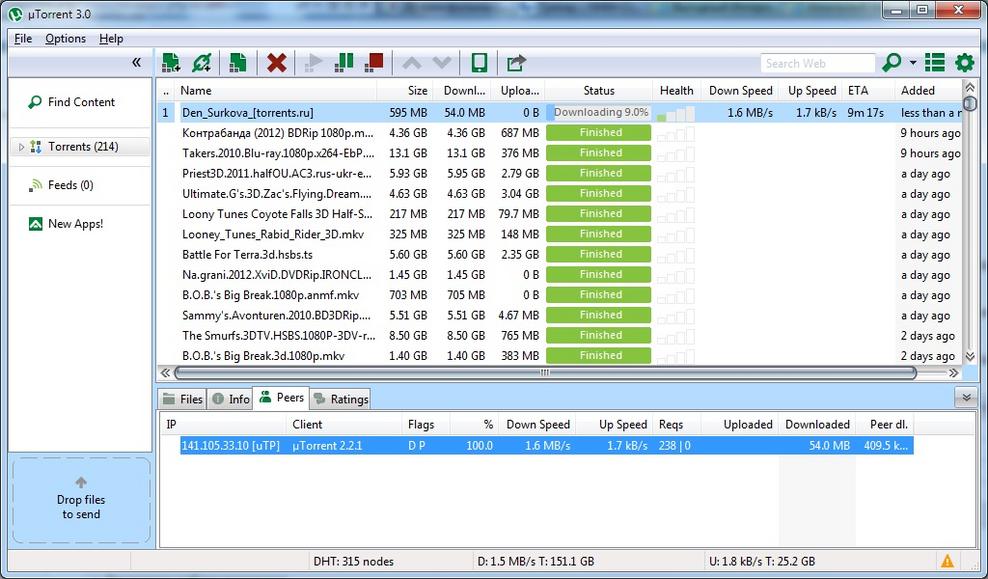Select peer 141.105.33.10 [uTP]
The width and height of the screenshot is (988, 579).
(x=546, y=445)
